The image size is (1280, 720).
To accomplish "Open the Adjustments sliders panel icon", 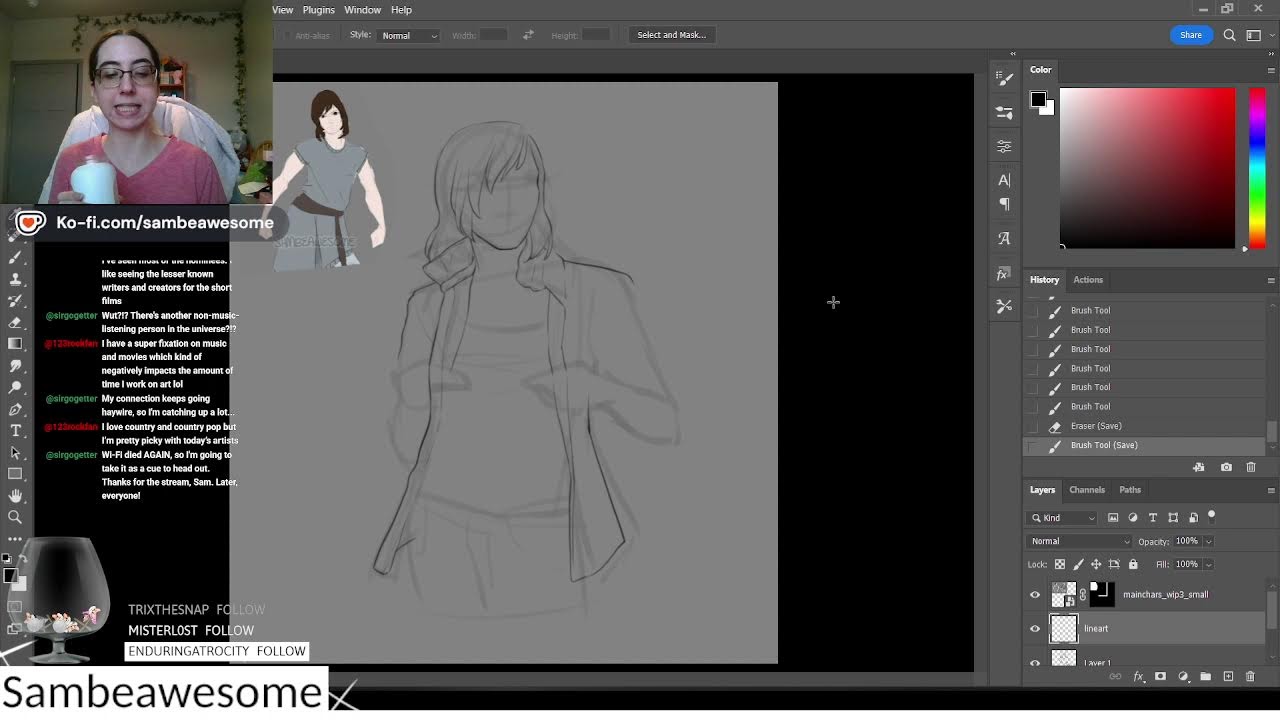I will pos(1004,146).
